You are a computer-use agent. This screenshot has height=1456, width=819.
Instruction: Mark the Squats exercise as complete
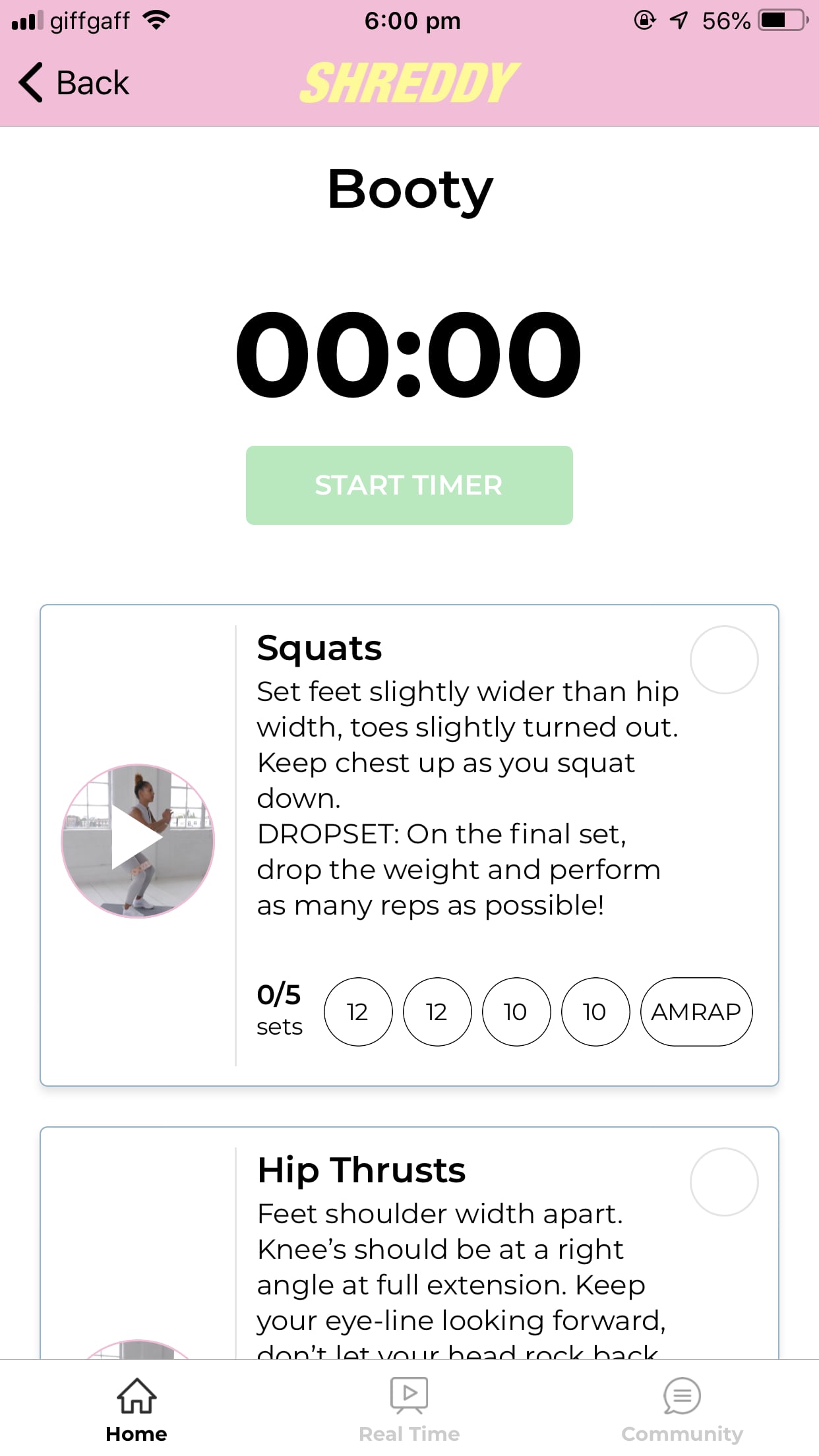[x=724, y=659]
